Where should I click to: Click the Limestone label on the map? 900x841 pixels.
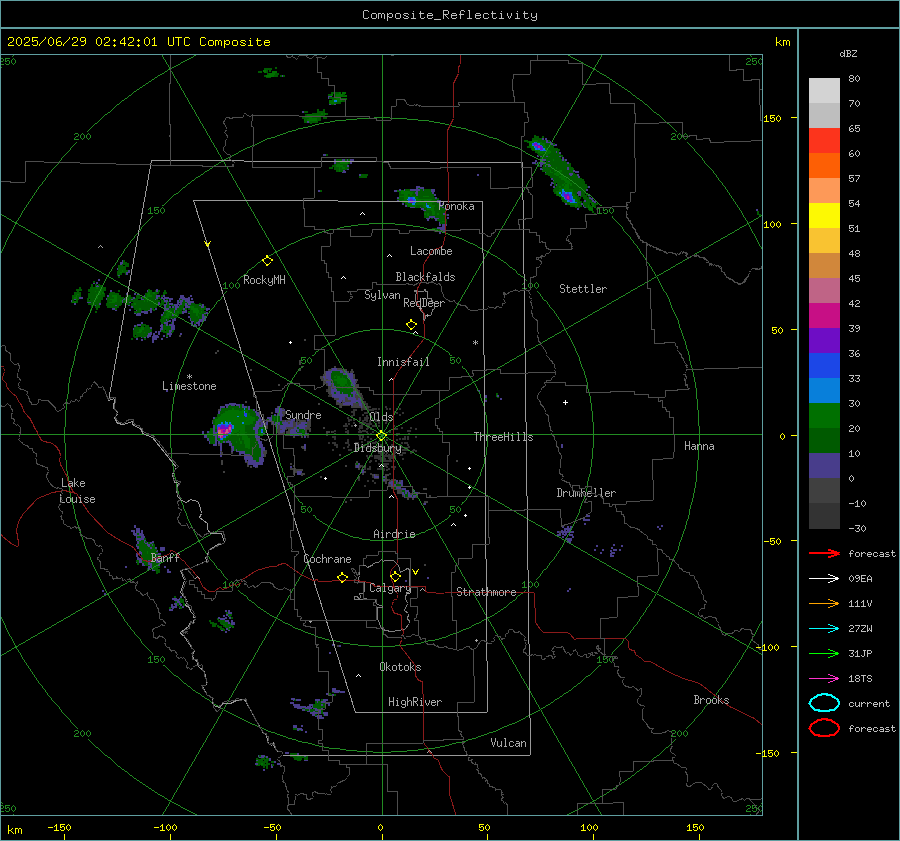pos(189,386)
